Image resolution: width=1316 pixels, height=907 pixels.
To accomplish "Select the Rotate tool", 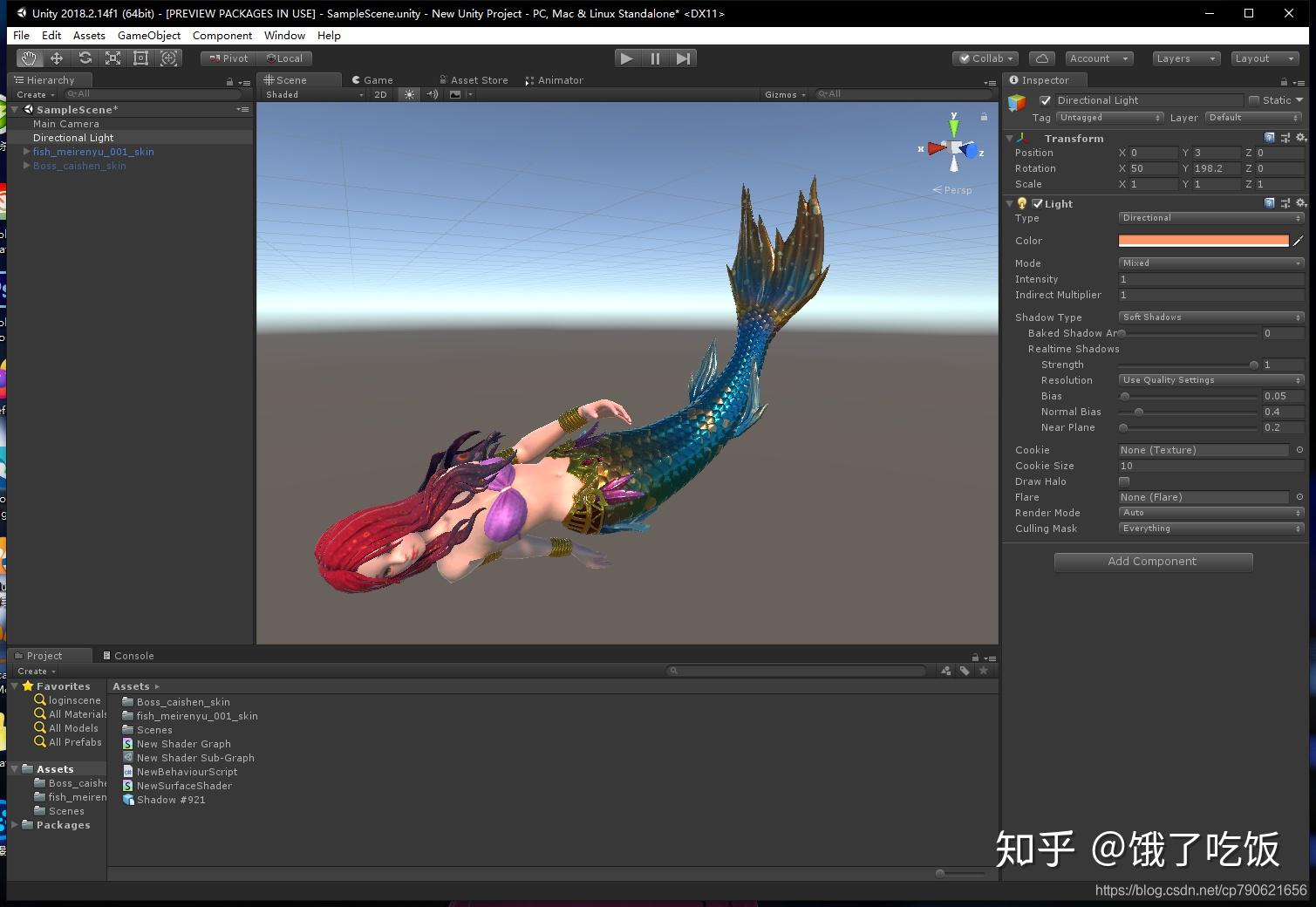I will [x=85, y=58].
